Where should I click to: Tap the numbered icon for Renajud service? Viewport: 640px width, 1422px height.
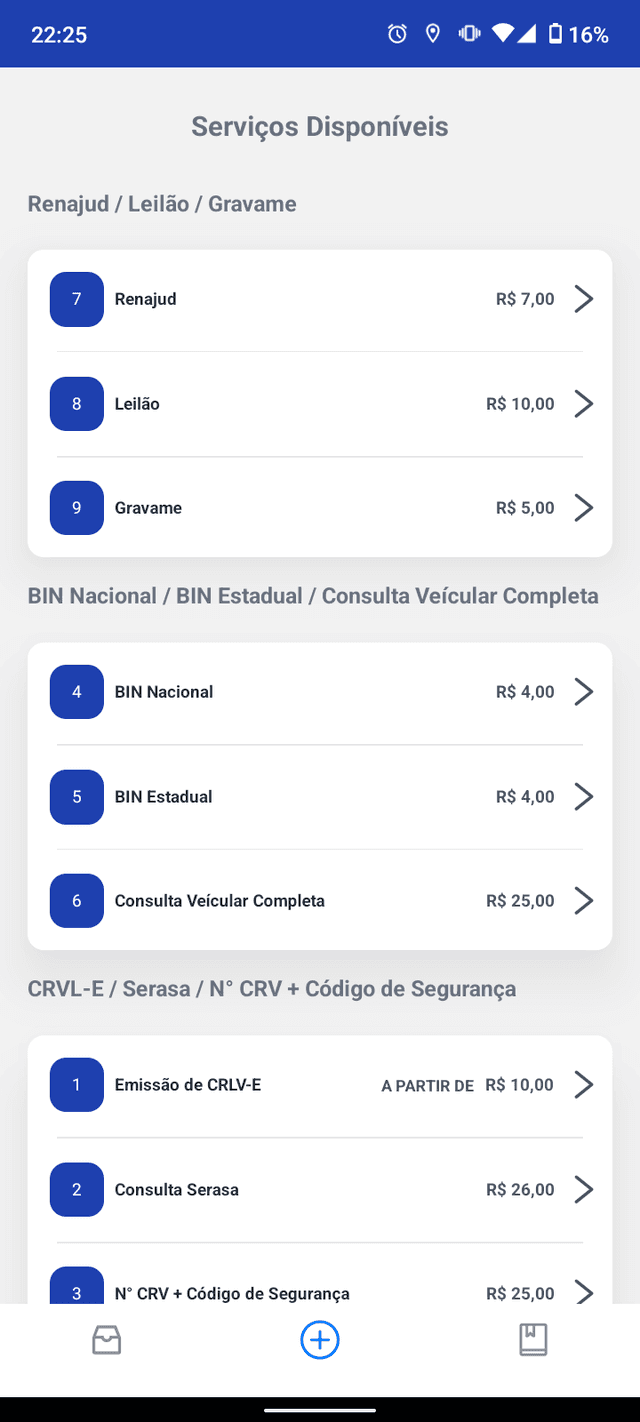[x=76, y=298]
